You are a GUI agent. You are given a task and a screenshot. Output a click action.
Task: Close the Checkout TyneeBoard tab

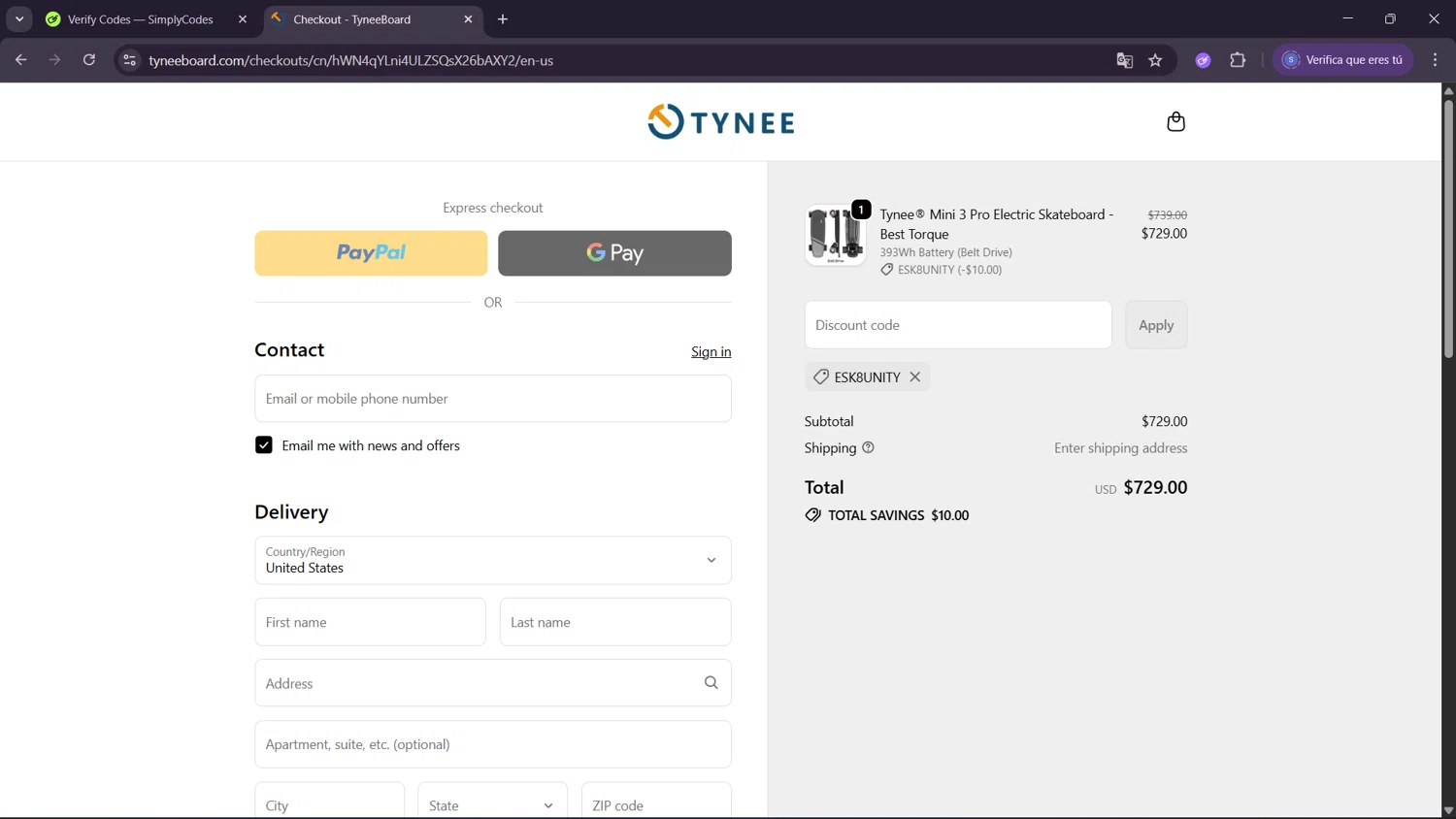pos(468,19)
